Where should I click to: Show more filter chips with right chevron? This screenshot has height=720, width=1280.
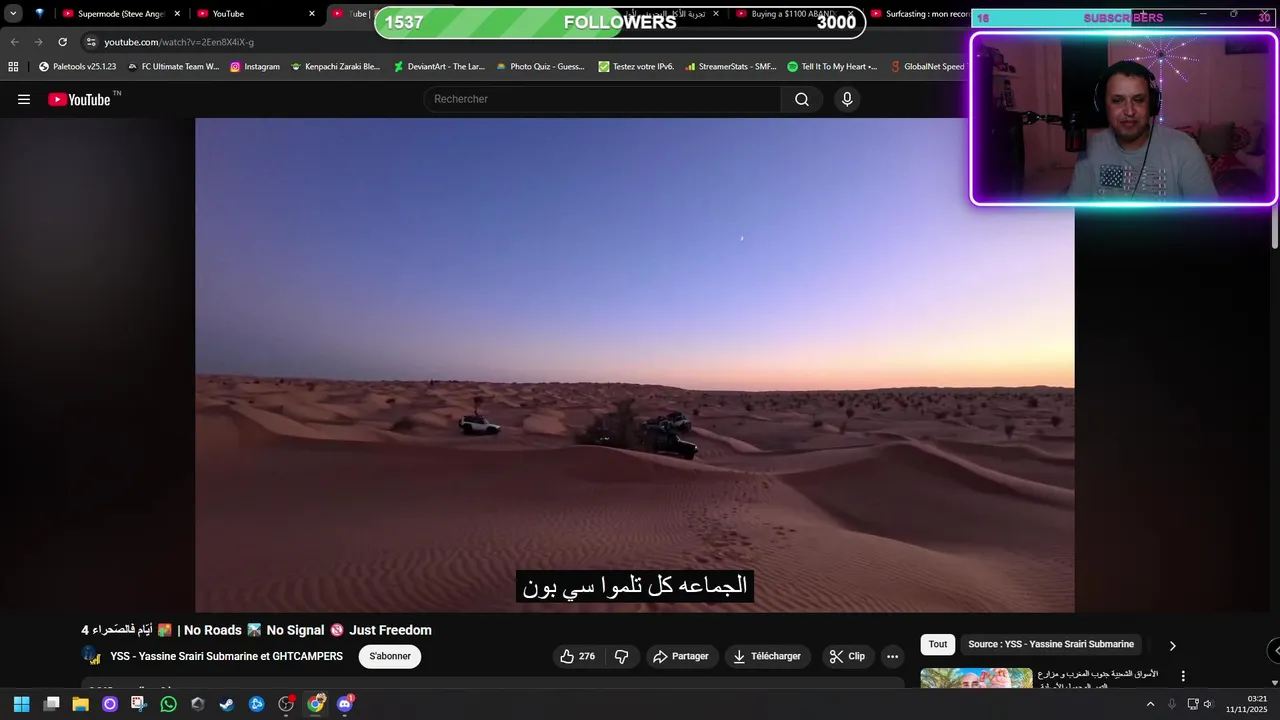point(1172,646)
